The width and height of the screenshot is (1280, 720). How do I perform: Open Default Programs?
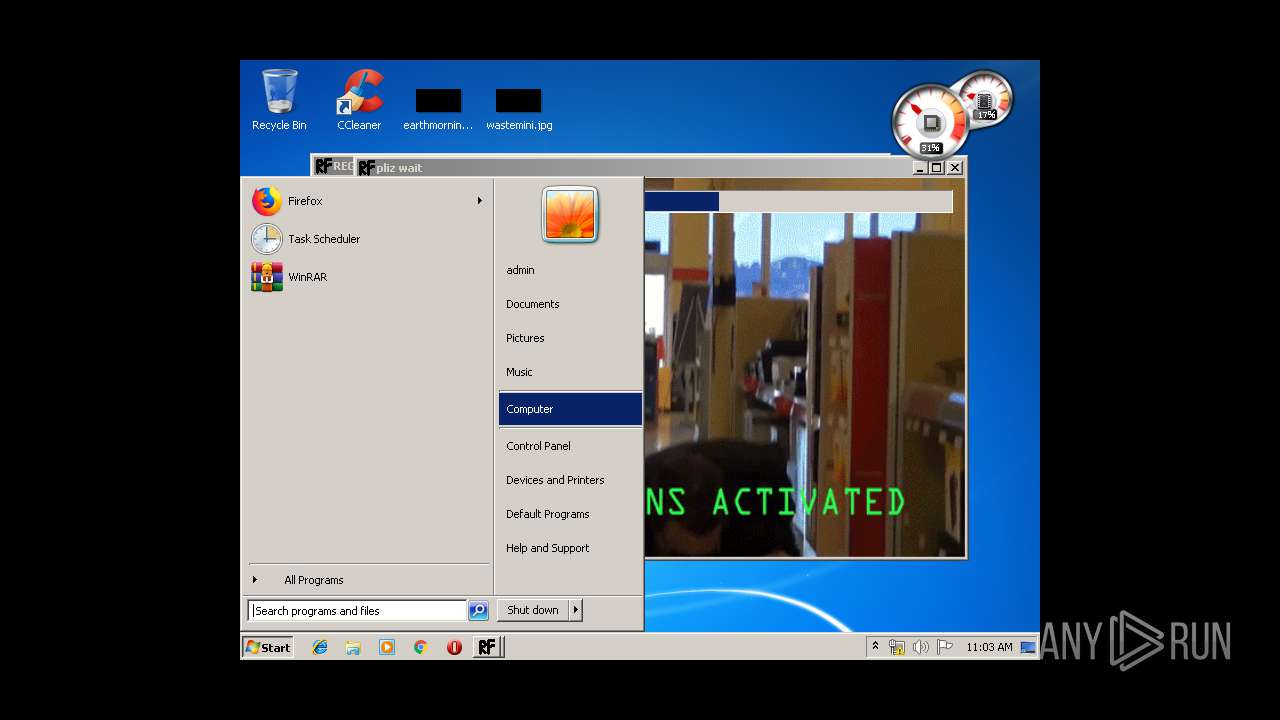(570, 514)
